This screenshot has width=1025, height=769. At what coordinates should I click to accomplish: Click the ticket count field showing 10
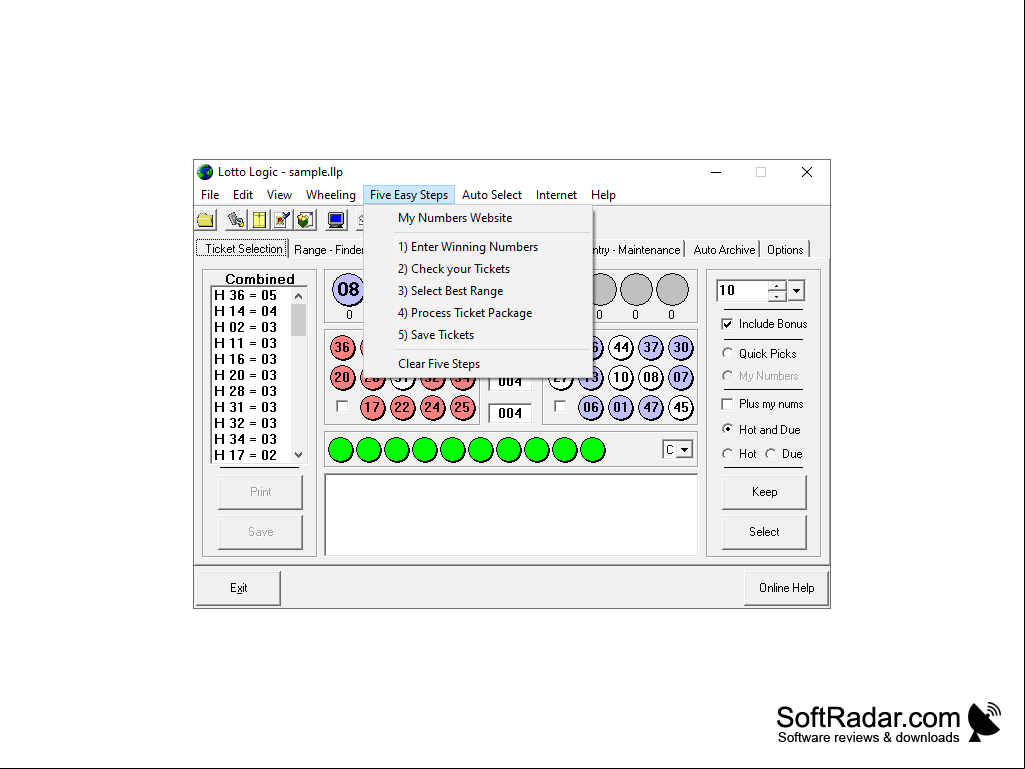(743, 290)
